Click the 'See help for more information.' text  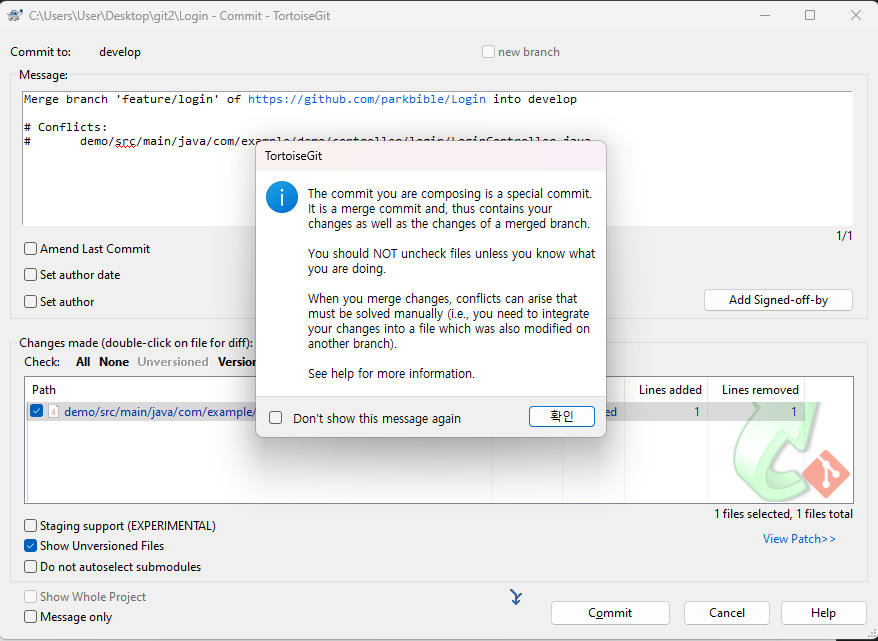pos(391,373)
